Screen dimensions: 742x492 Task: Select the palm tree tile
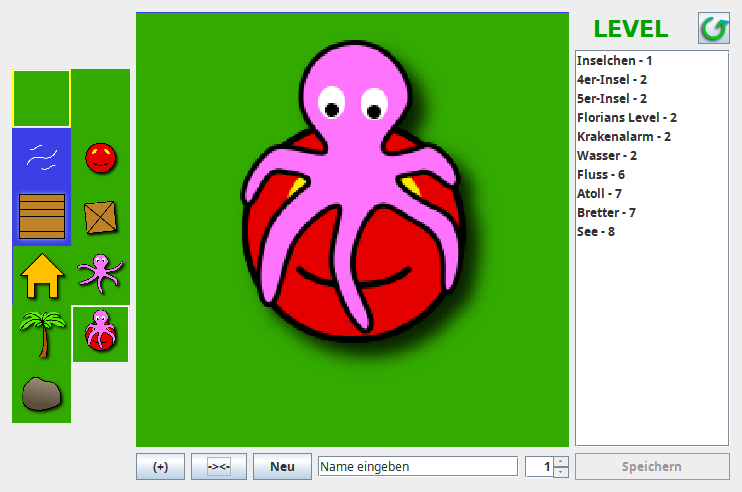[x=42, y=334]
